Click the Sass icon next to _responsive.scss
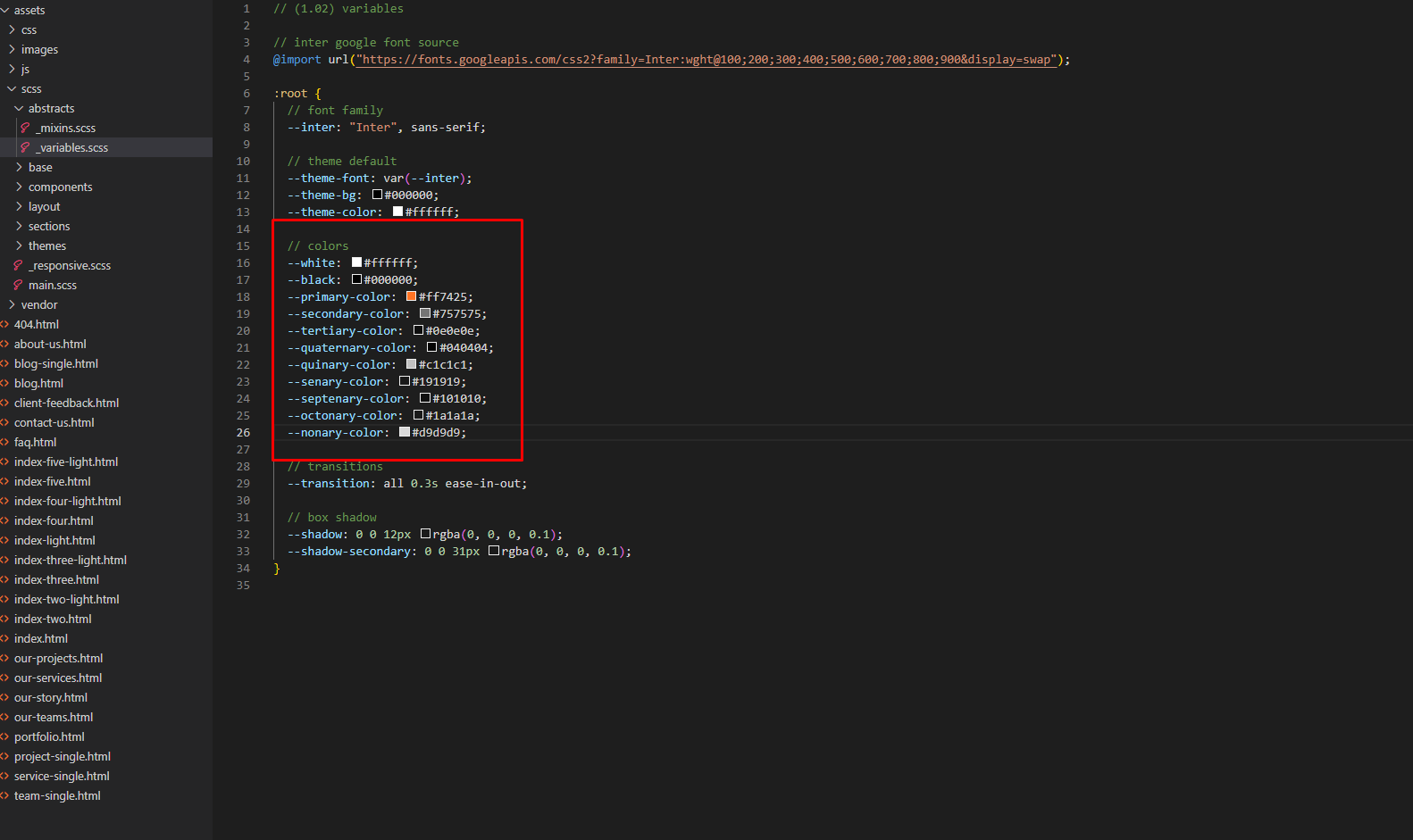Image resolution: width=1413 pixels, height=840 pixels. (x=18, y=265)
